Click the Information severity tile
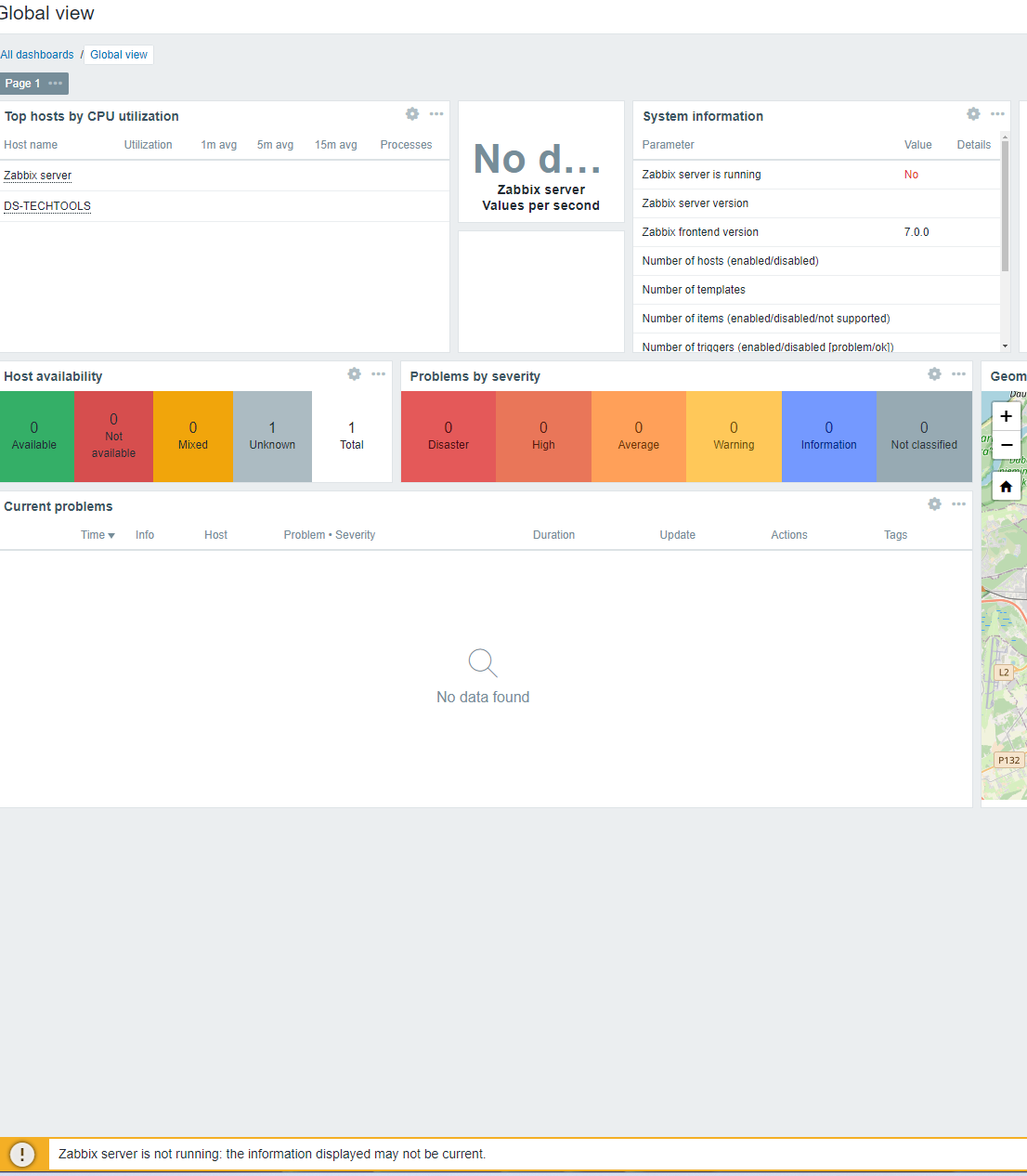This screenshot has width=1027, height=1176. [829, 437]
